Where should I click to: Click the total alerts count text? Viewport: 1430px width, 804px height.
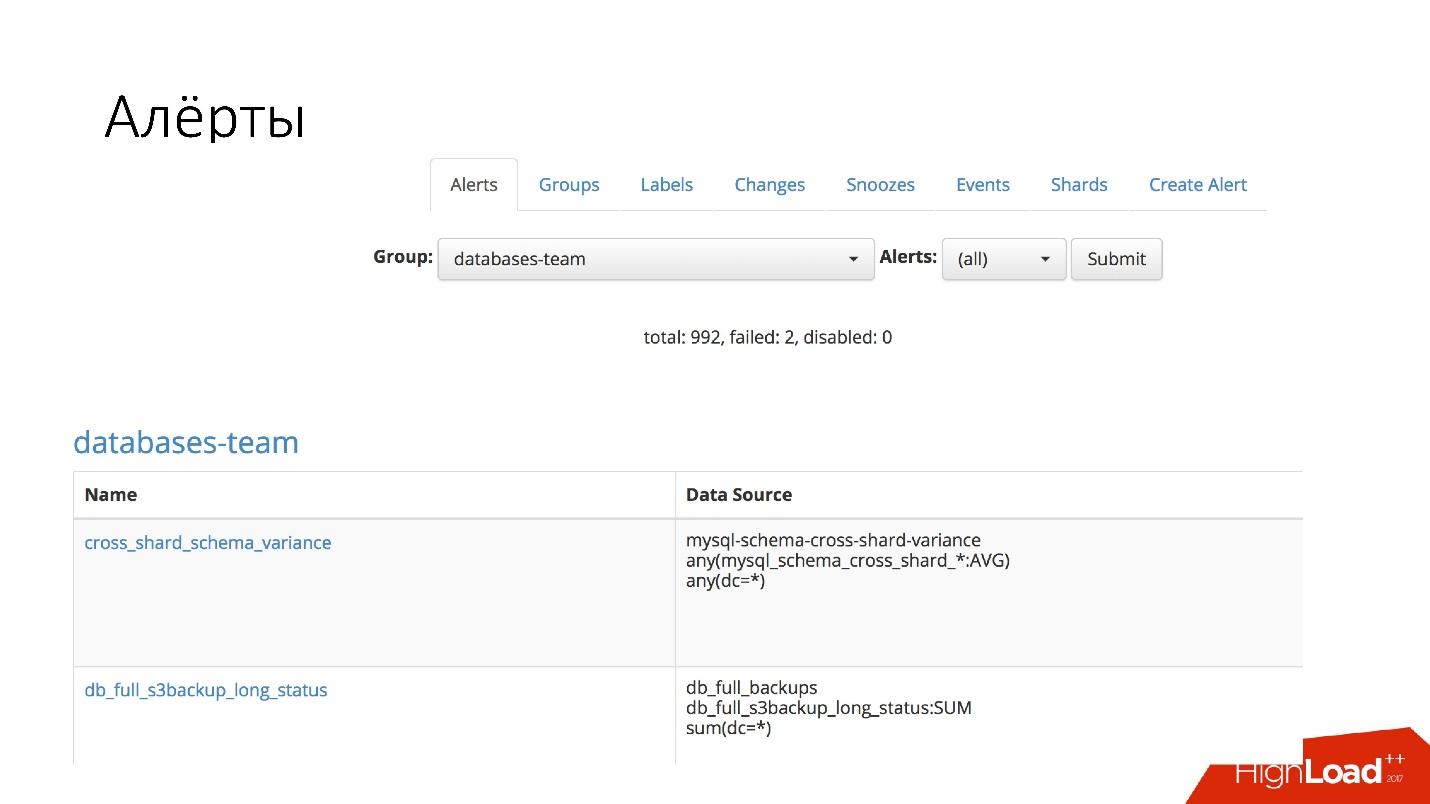766,337
